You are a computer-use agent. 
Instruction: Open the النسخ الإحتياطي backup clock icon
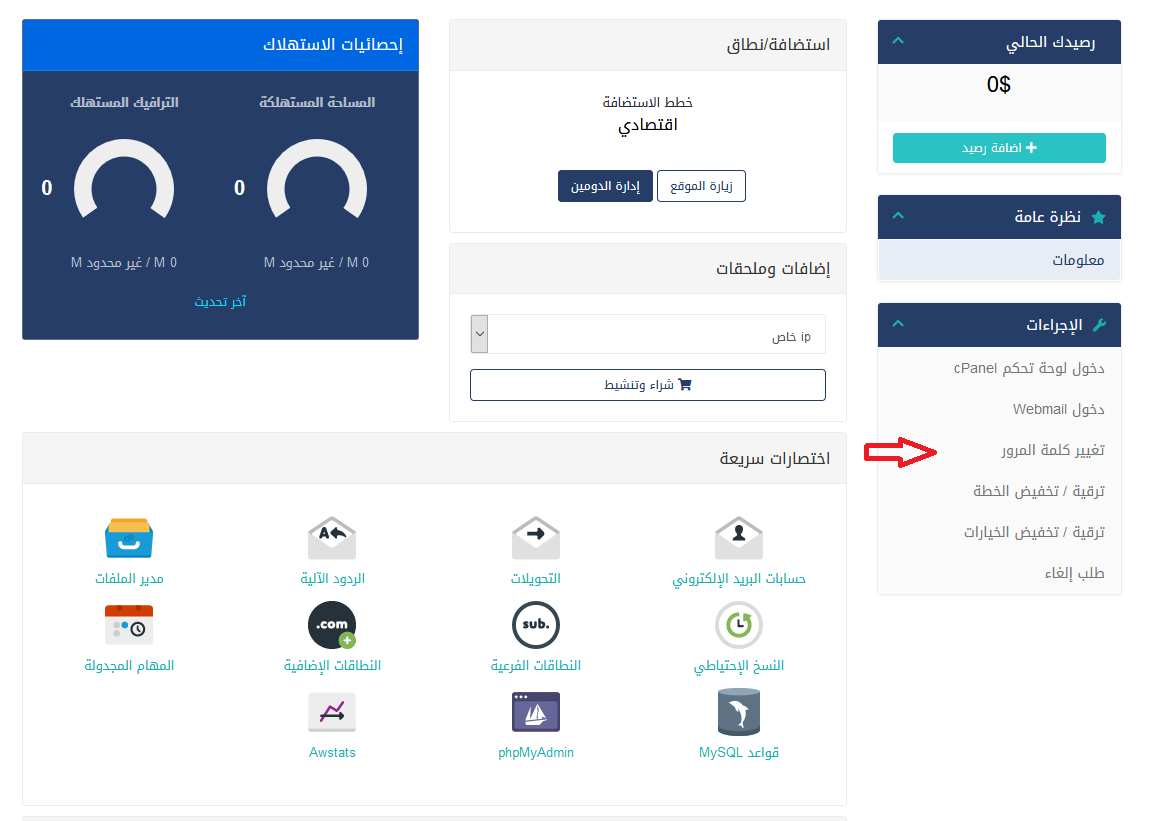point(738,625)
